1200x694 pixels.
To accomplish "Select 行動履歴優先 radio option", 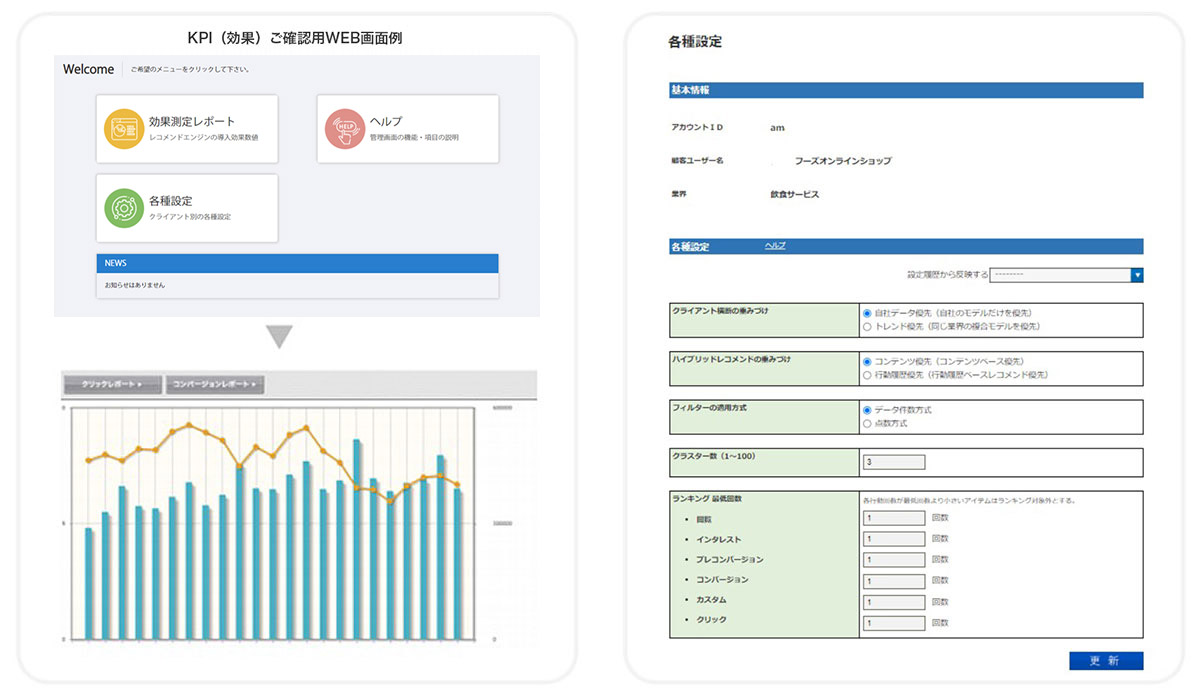I will (867, 375).
